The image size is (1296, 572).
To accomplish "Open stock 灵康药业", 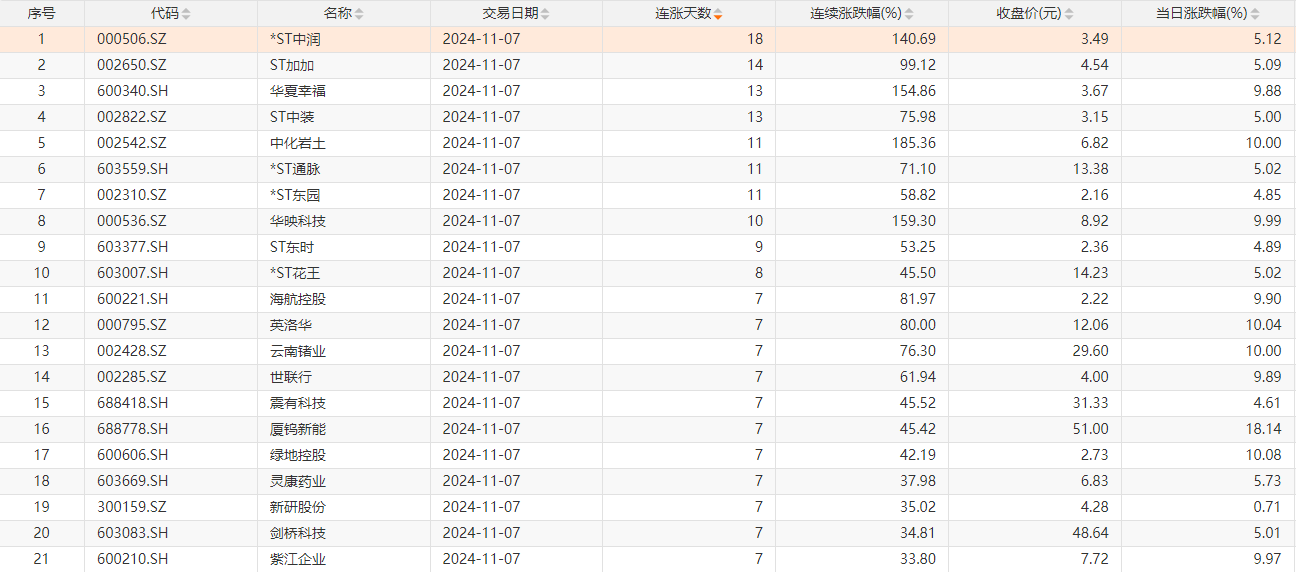I will [298, 481].
